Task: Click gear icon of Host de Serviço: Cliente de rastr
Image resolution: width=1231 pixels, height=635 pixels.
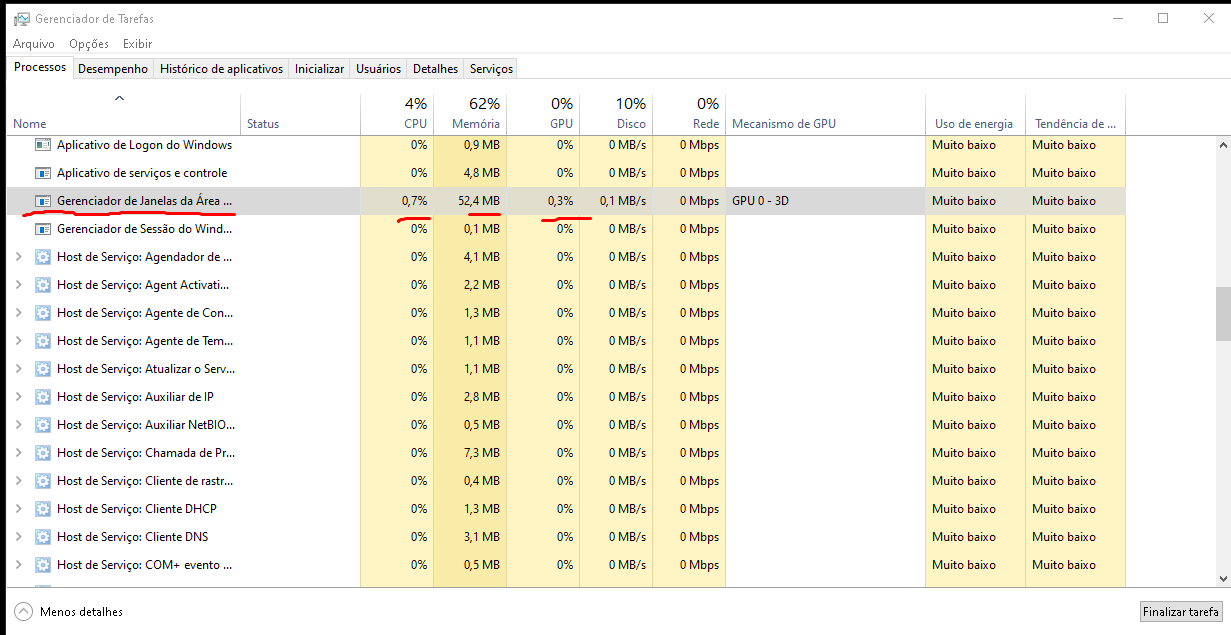Action: click(43, 481)
